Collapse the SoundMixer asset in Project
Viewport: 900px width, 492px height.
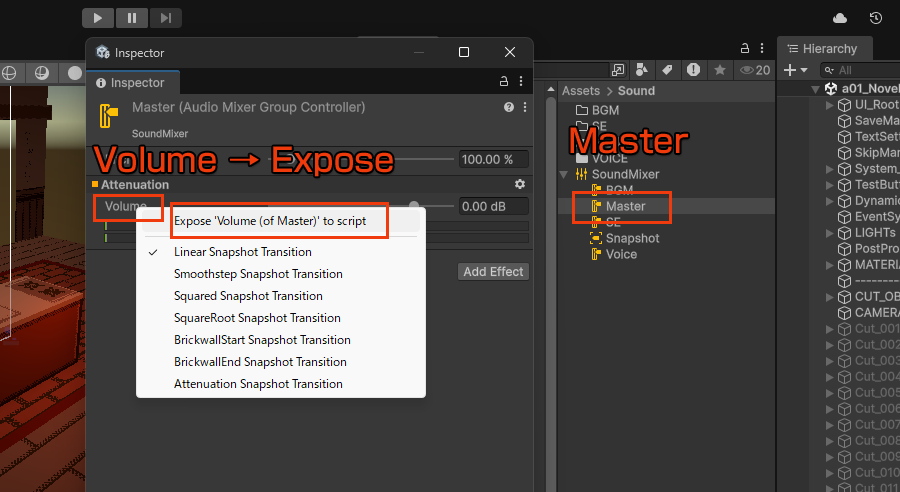[563, 174]
